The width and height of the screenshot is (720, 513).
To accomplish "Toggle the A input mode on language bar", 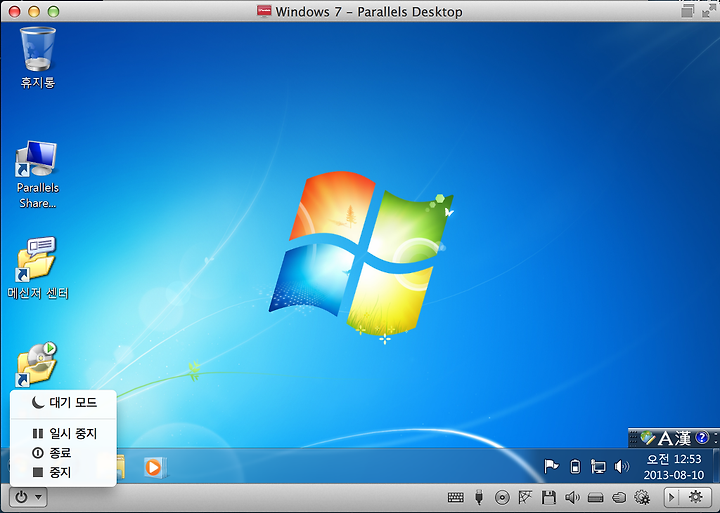I will [x=665, y=438].
